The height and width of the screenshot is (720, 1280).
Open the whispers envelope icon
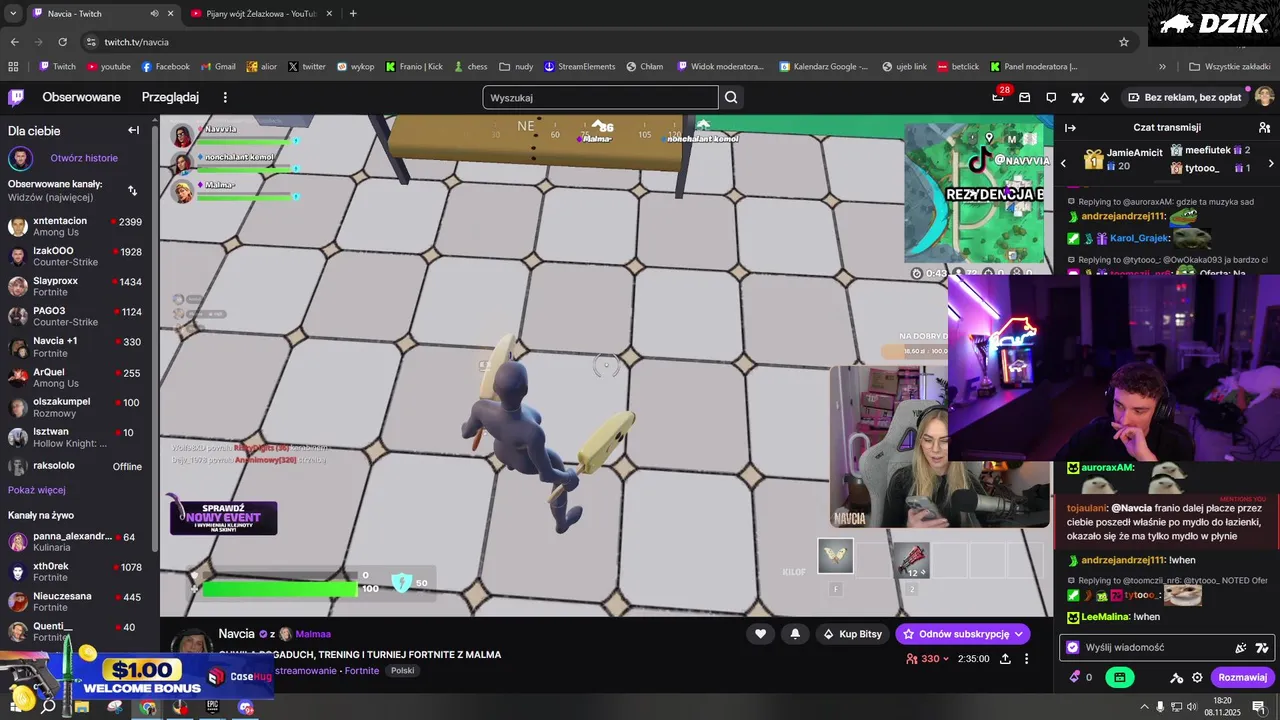(x=1025, y=97)
